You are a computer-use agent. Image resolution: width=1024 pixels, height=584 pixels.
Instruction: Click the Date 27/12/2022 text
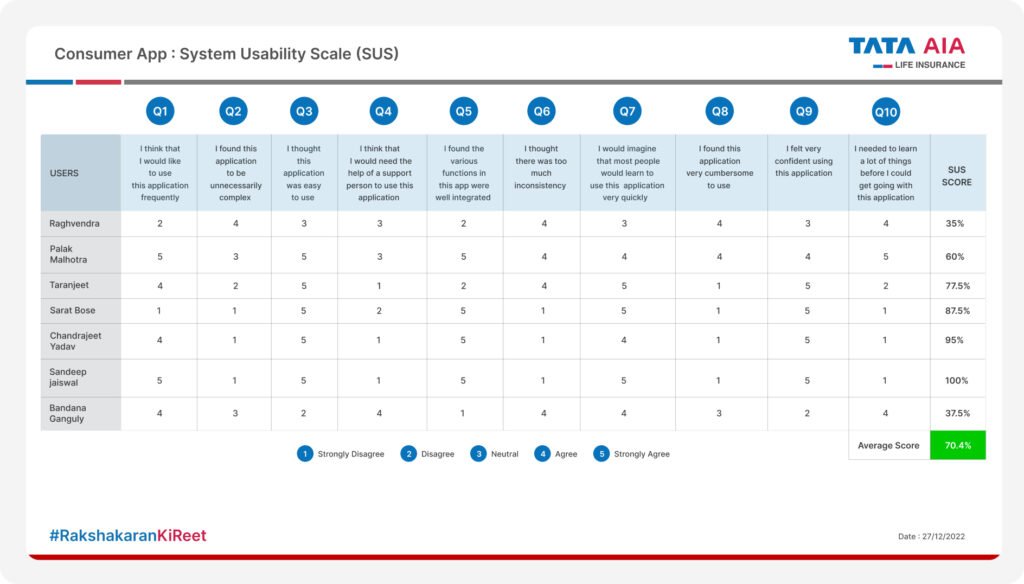click(932, 537)
